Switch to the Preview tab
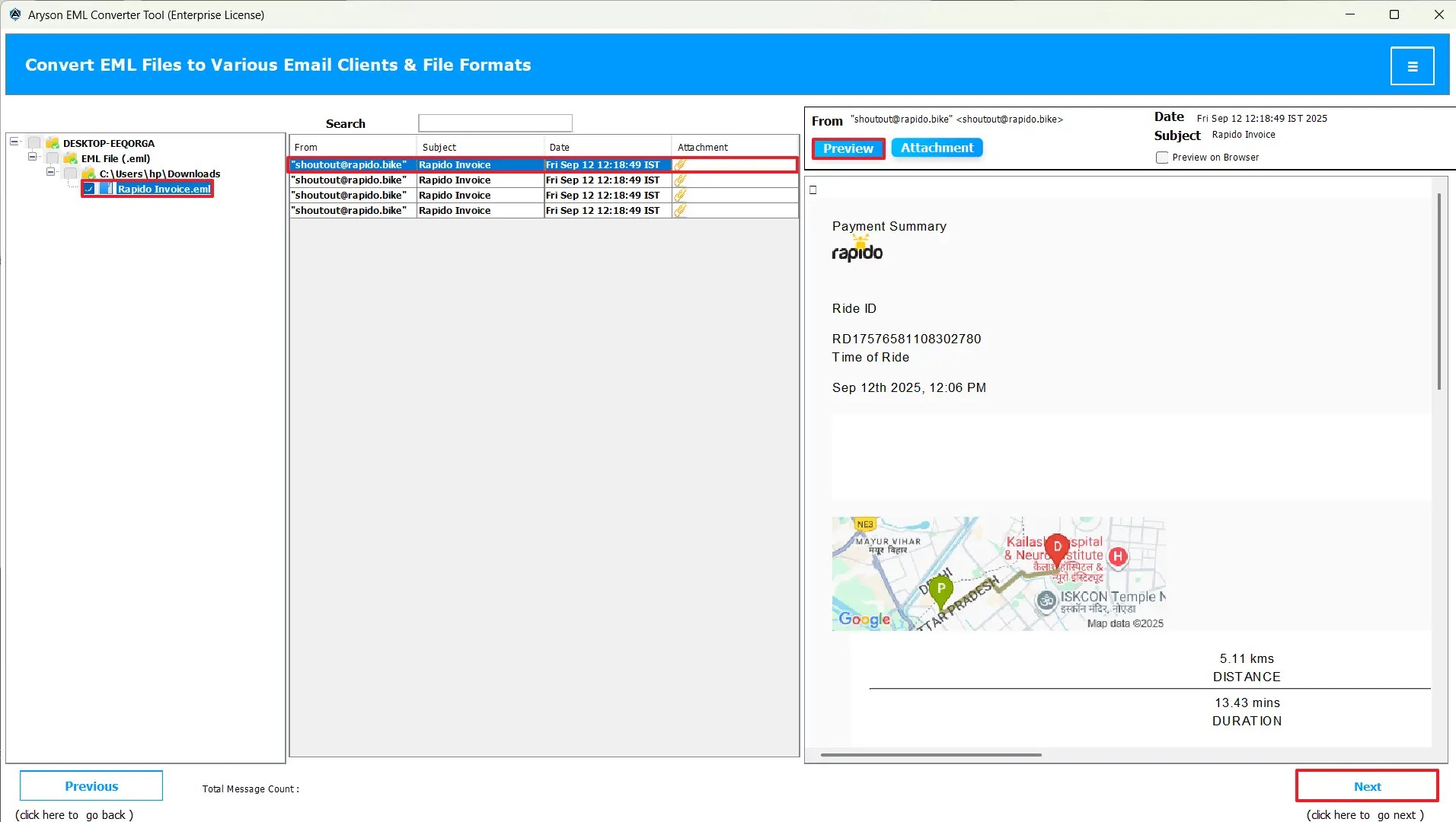The image size is (1456, 822). tap(848, 148)
